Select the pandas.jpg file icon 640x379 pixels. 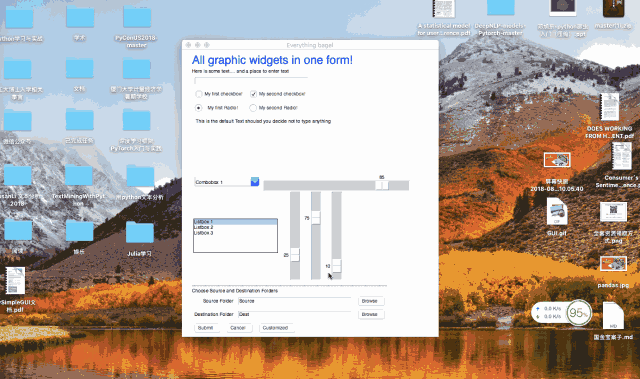coord(613,264)
